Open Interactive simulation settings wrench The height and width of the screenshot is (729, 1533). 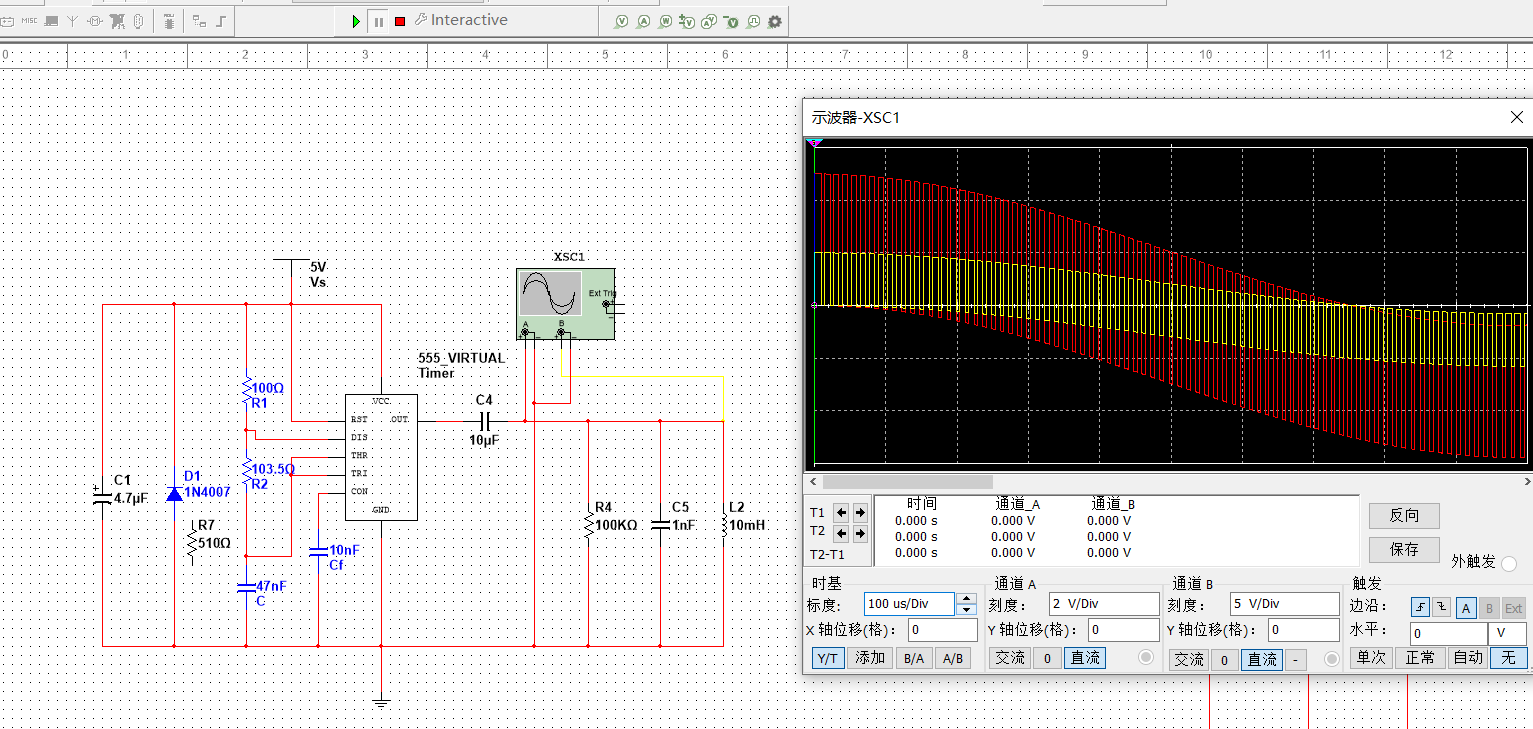pyautogui.click(x=421, y=20)
